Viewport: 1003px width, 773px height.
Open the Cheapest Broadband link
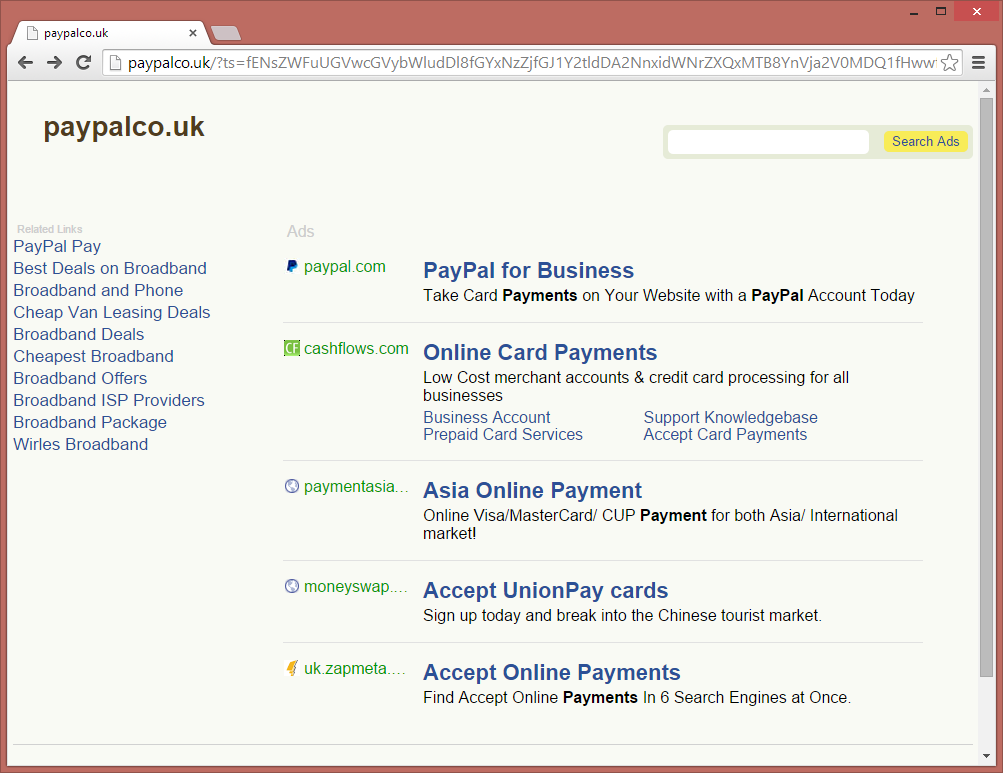pyautogui.click(x=93, y=356)
